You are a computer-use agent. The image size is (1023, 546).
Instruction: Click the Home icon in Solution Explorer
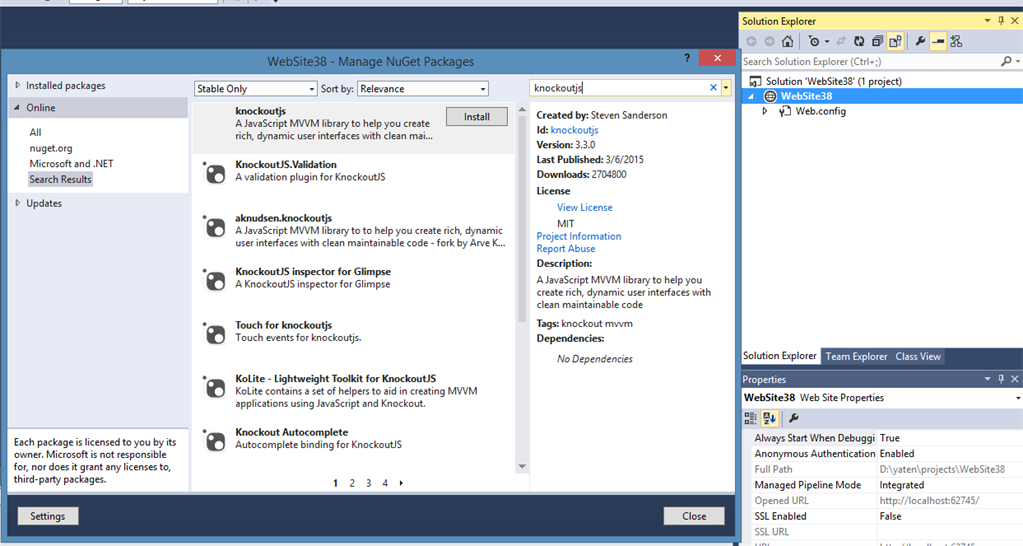click(787, 41)
